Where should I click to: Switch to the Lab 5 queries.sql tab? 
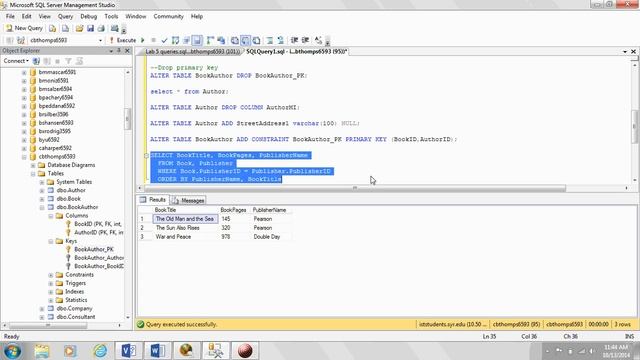click(192, 51)
